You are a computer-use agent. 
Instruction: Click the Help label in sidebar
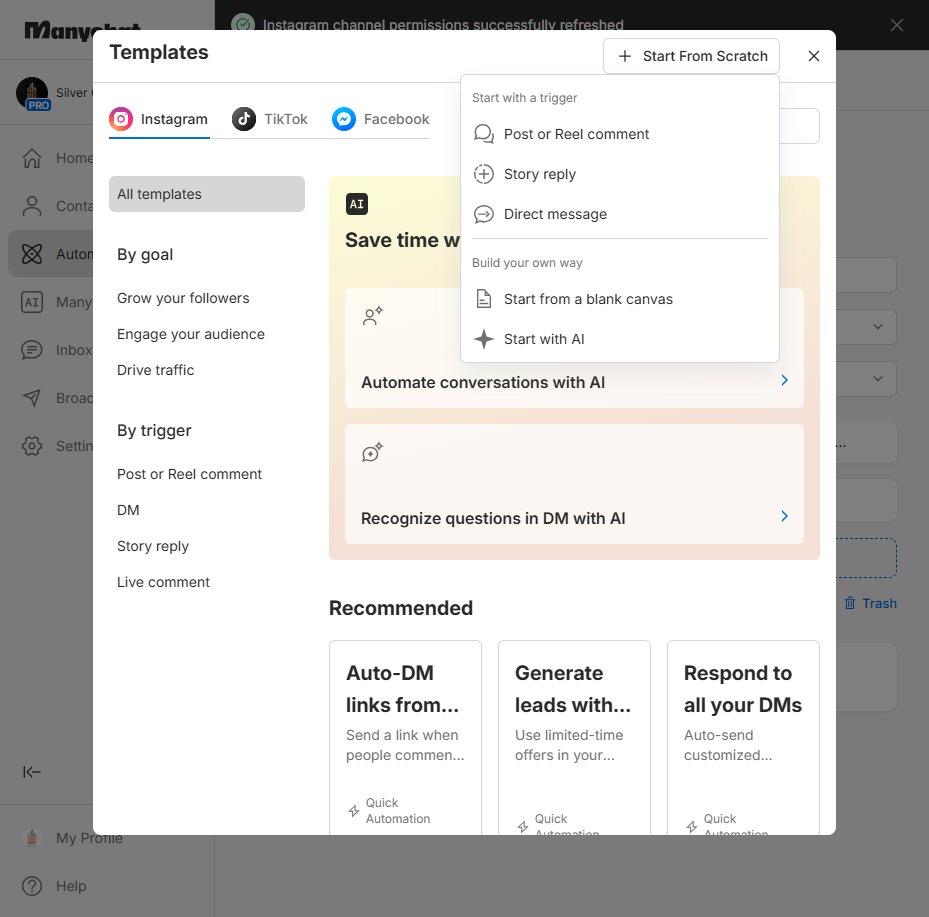pos(71,886)
